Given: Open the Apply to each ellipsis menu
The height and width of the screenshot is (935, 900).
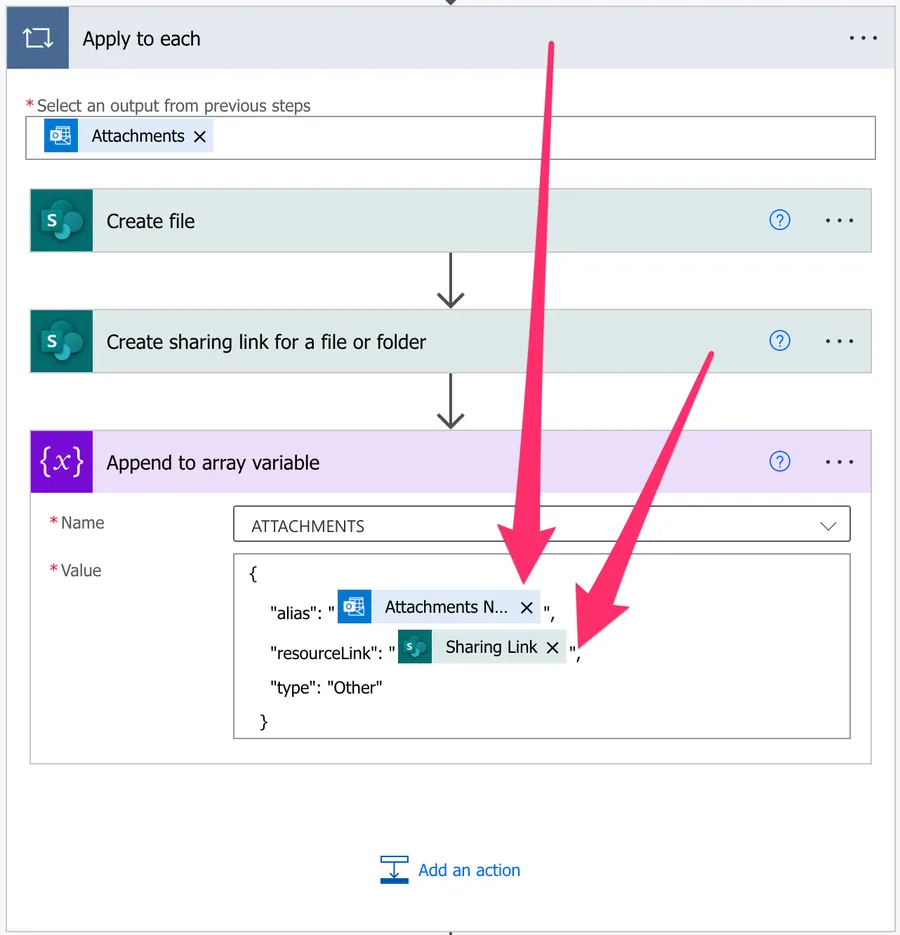Looking at the screenshot, I should 862,39.
